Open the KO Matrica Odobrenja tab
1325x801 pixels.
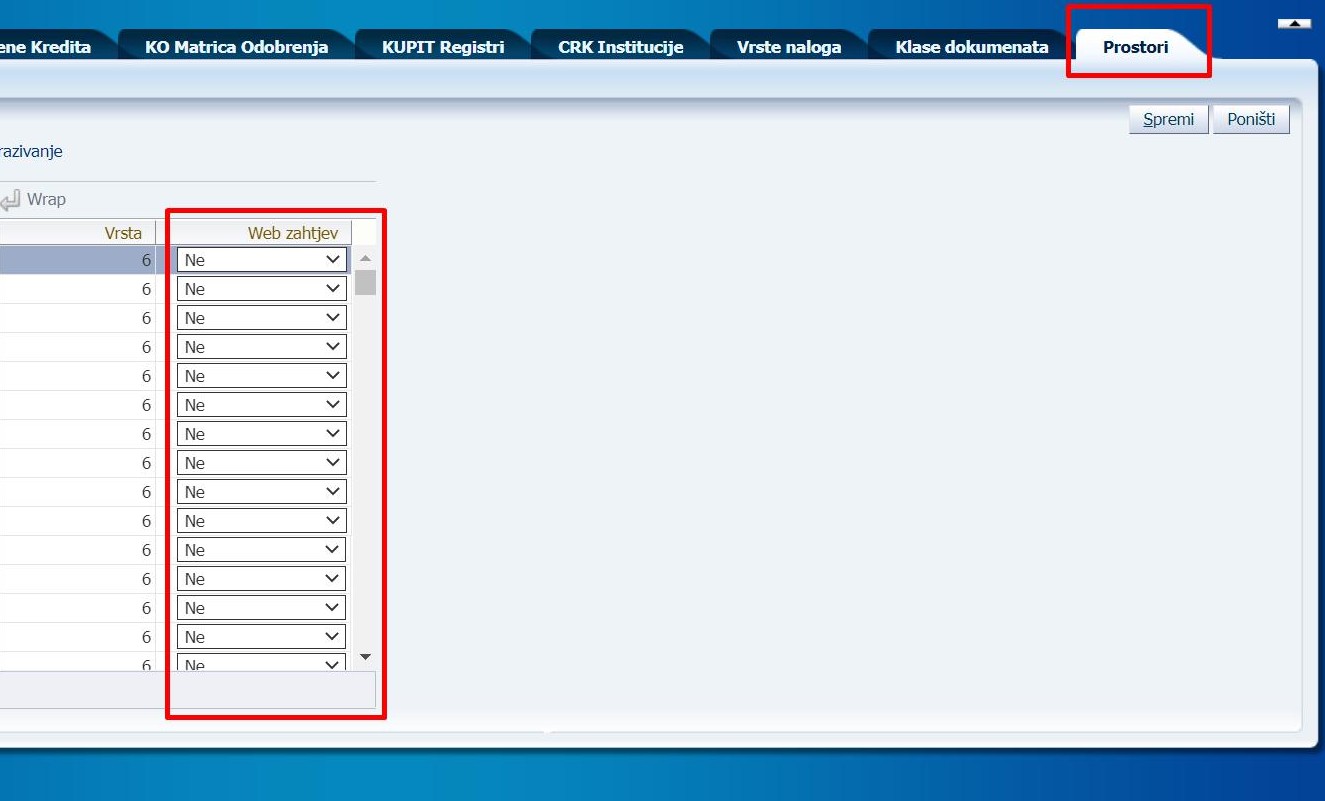[x=236, y=47]
